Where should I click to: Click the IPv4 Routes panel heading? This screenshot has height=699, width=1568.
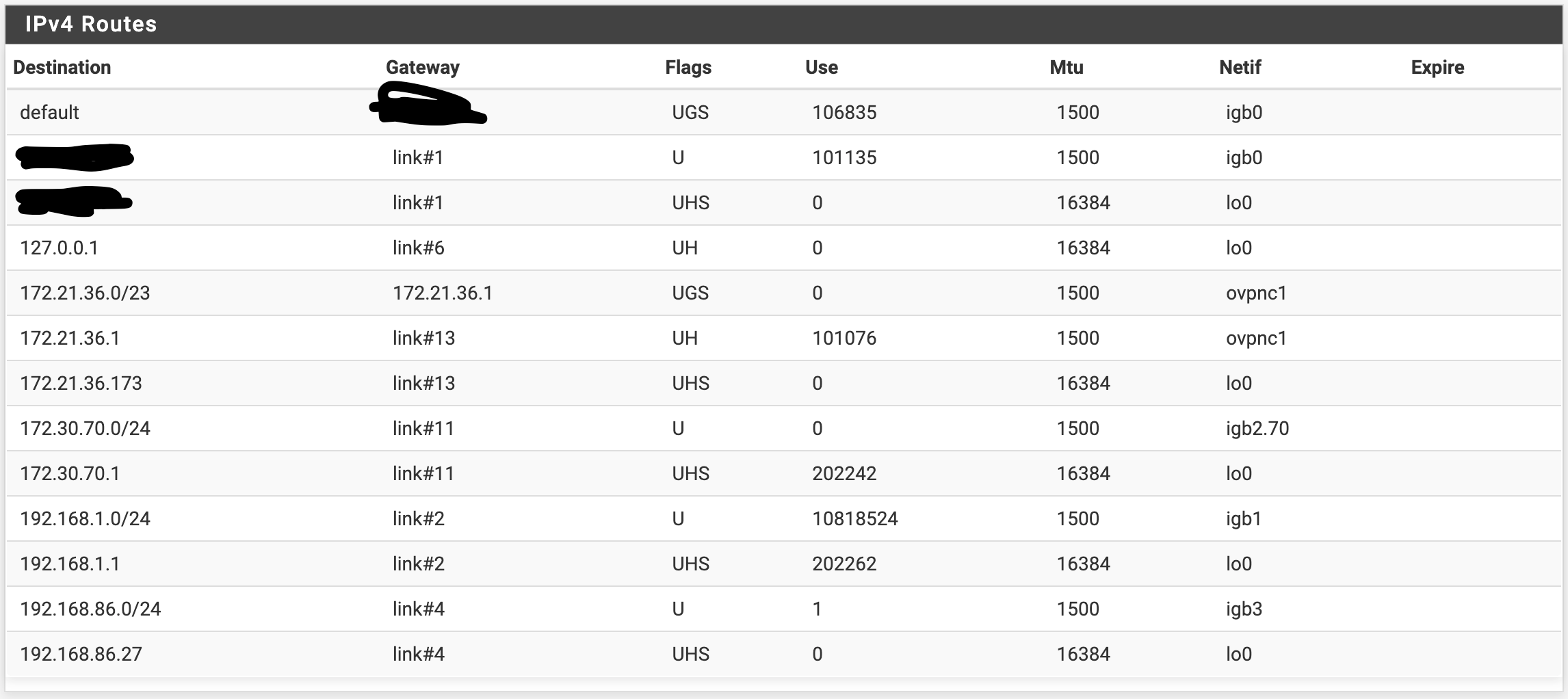pos(91,25)
